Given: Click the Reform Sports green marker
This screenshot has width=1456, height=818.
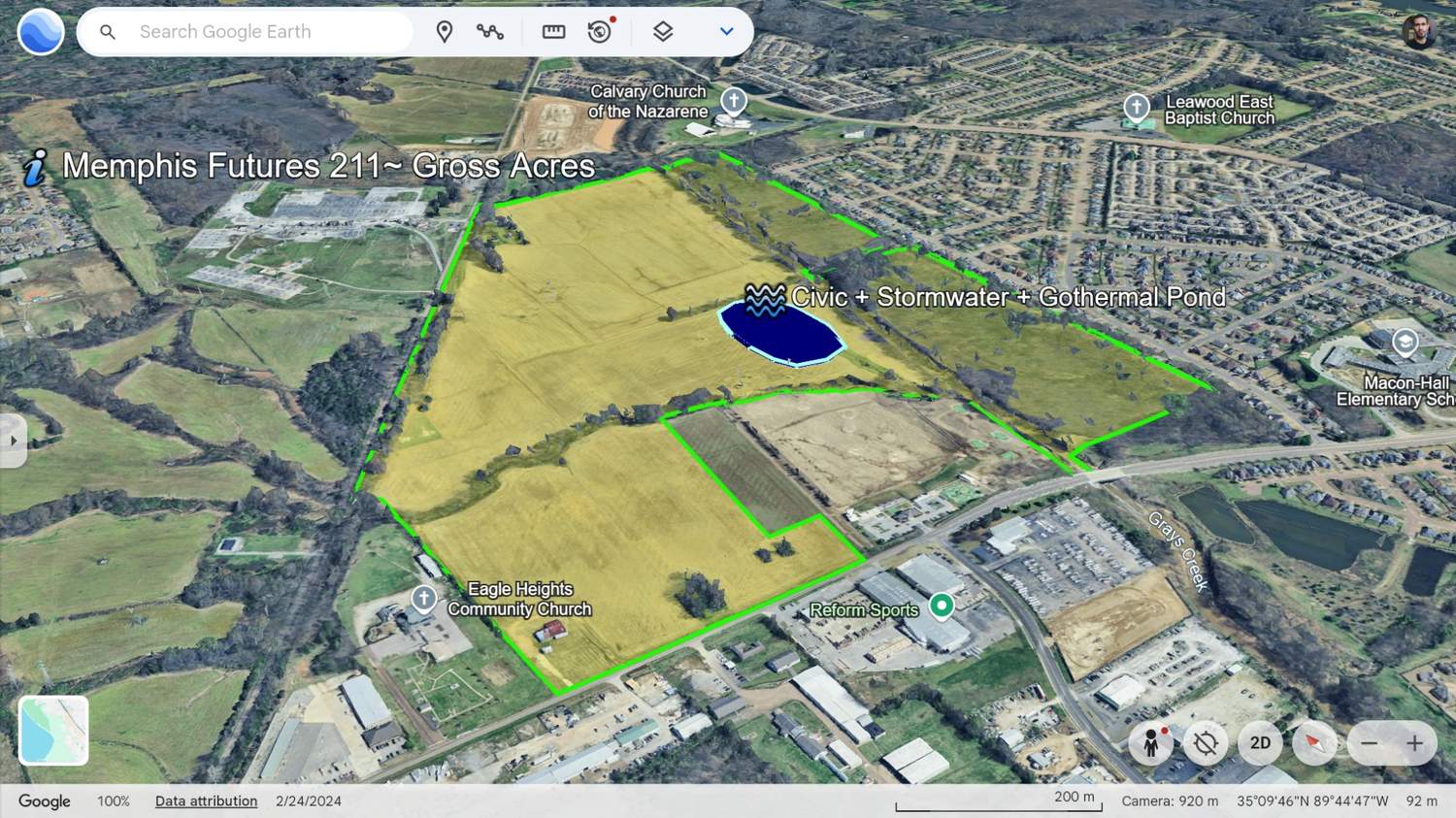Looking at the screenshot, I should (941, 606).
